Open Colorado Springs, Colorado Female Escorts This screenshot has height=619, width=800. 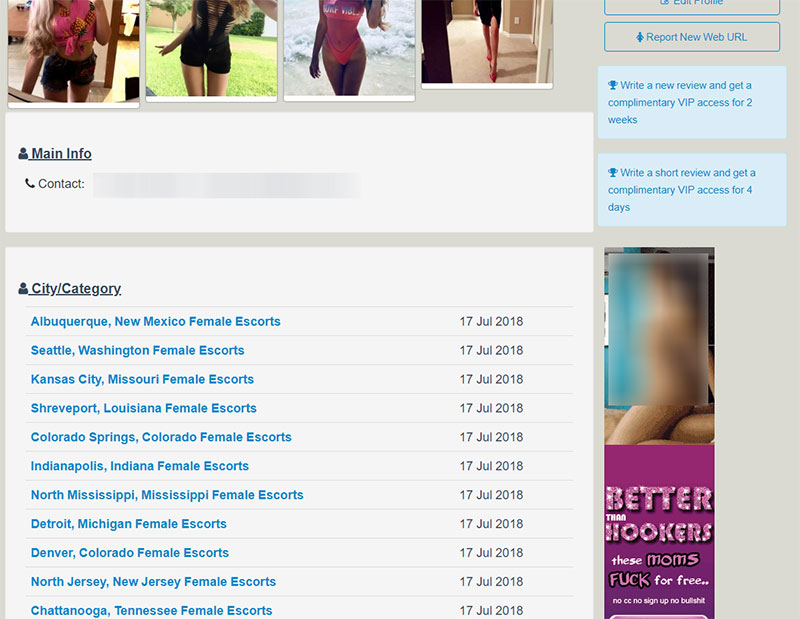(160, 437)
